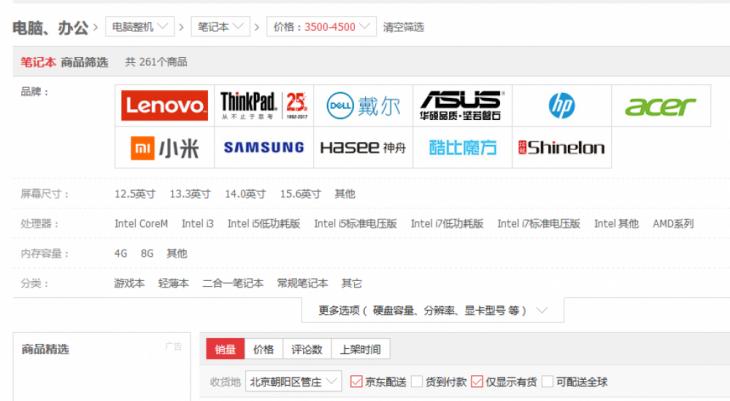730x401 pixels.
Task: Select the 小米 Xiaomi brand logo
Action: coord(164,148)
